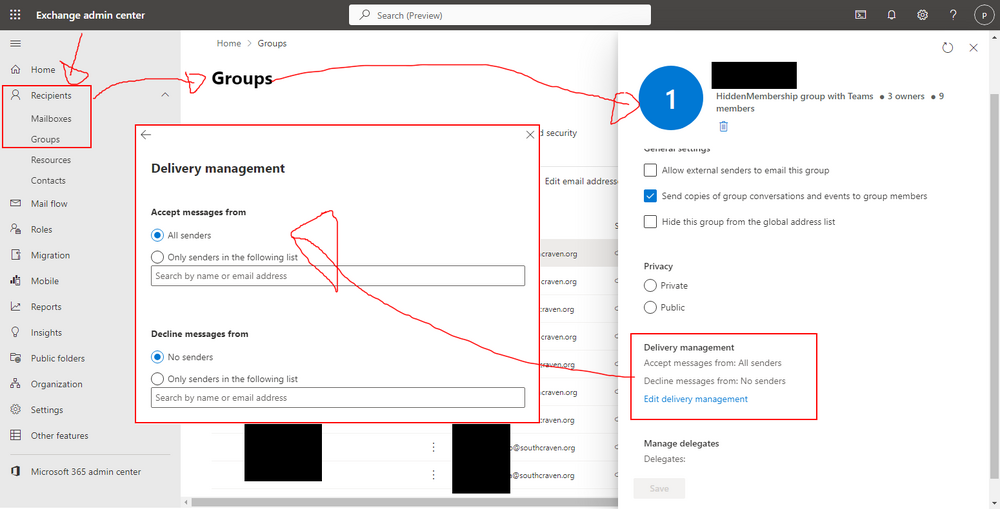Click the Groups breadcrumb link
The image size is (1000, 509).
pos(272,43)
